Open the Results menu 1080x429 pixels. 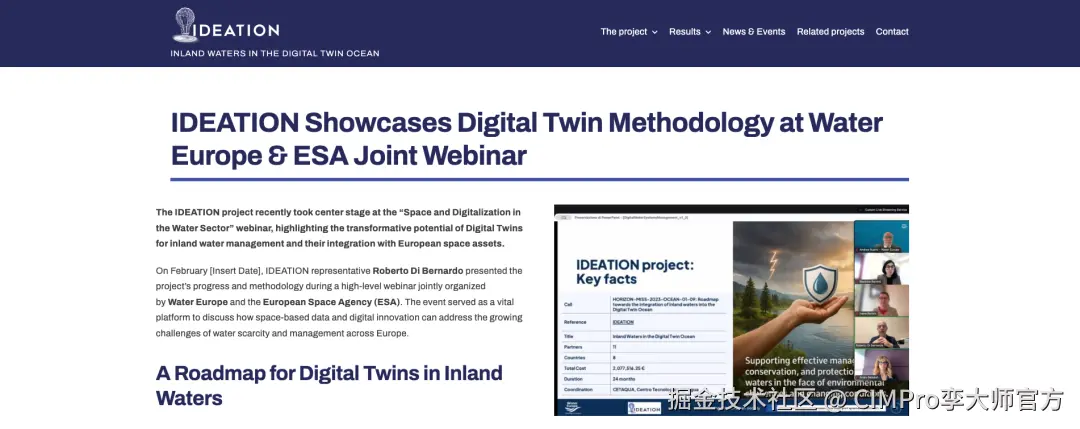[x=685, y=32]
